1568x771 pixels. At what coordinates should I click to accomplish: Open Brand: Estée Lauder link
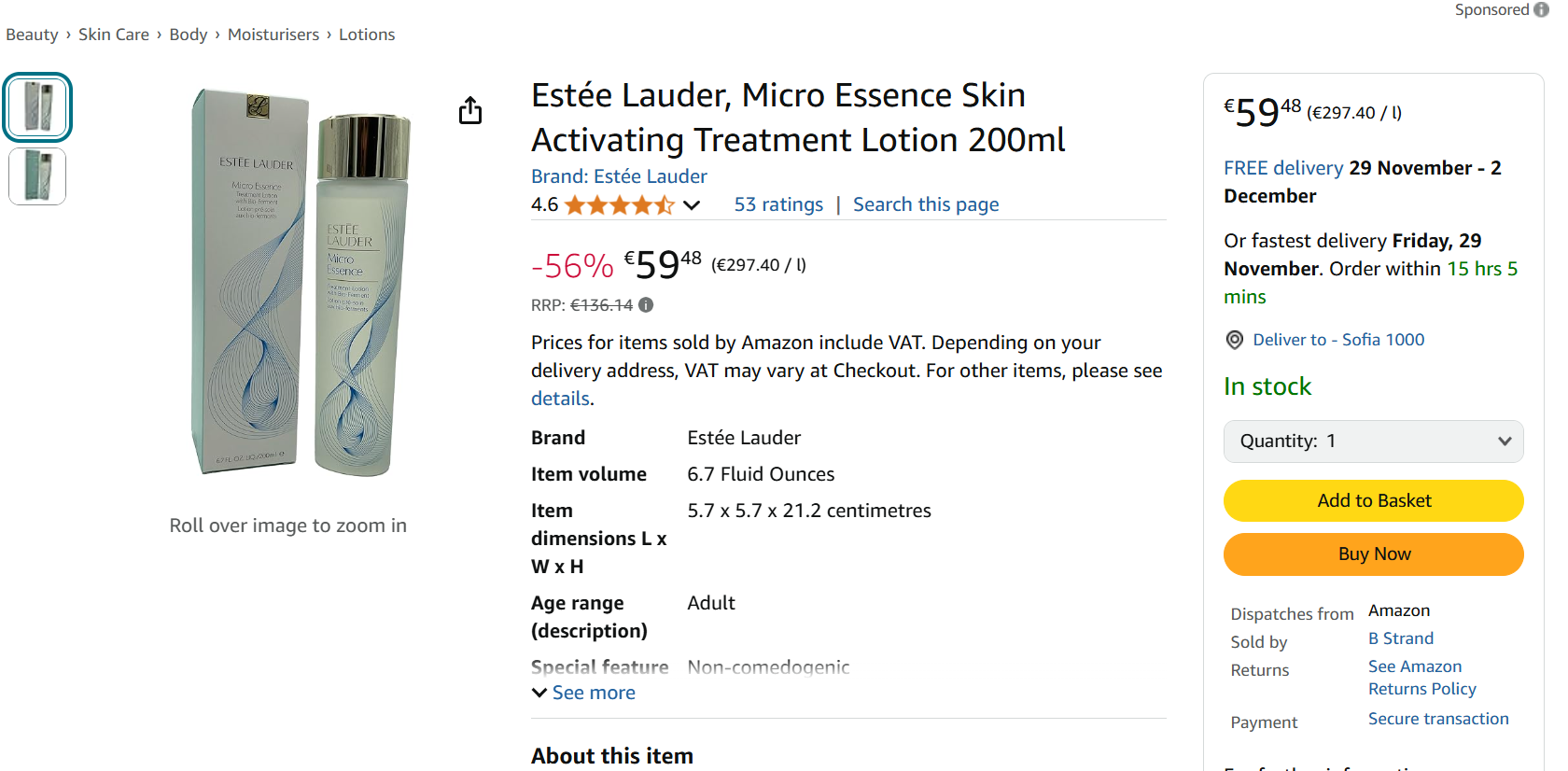[619, 176]
